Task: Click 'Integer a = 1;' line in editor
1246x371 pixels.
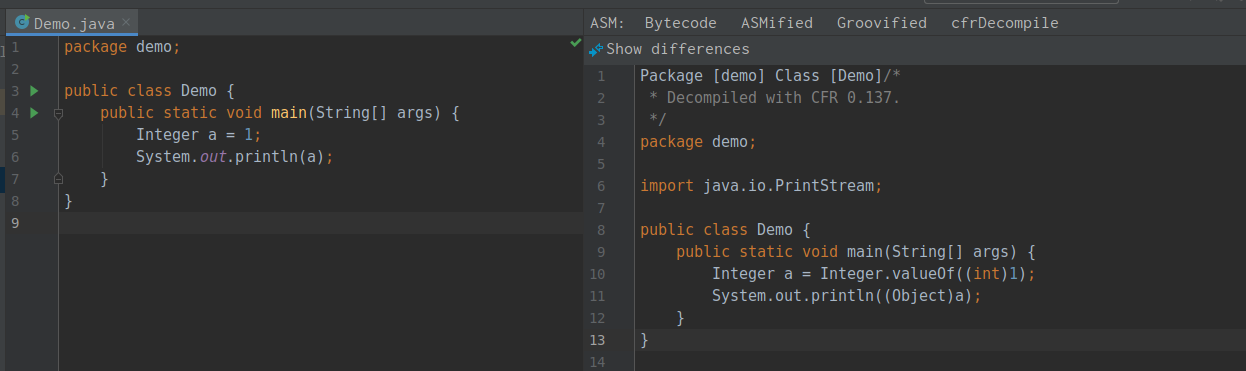Action: [x=198, y=135]
